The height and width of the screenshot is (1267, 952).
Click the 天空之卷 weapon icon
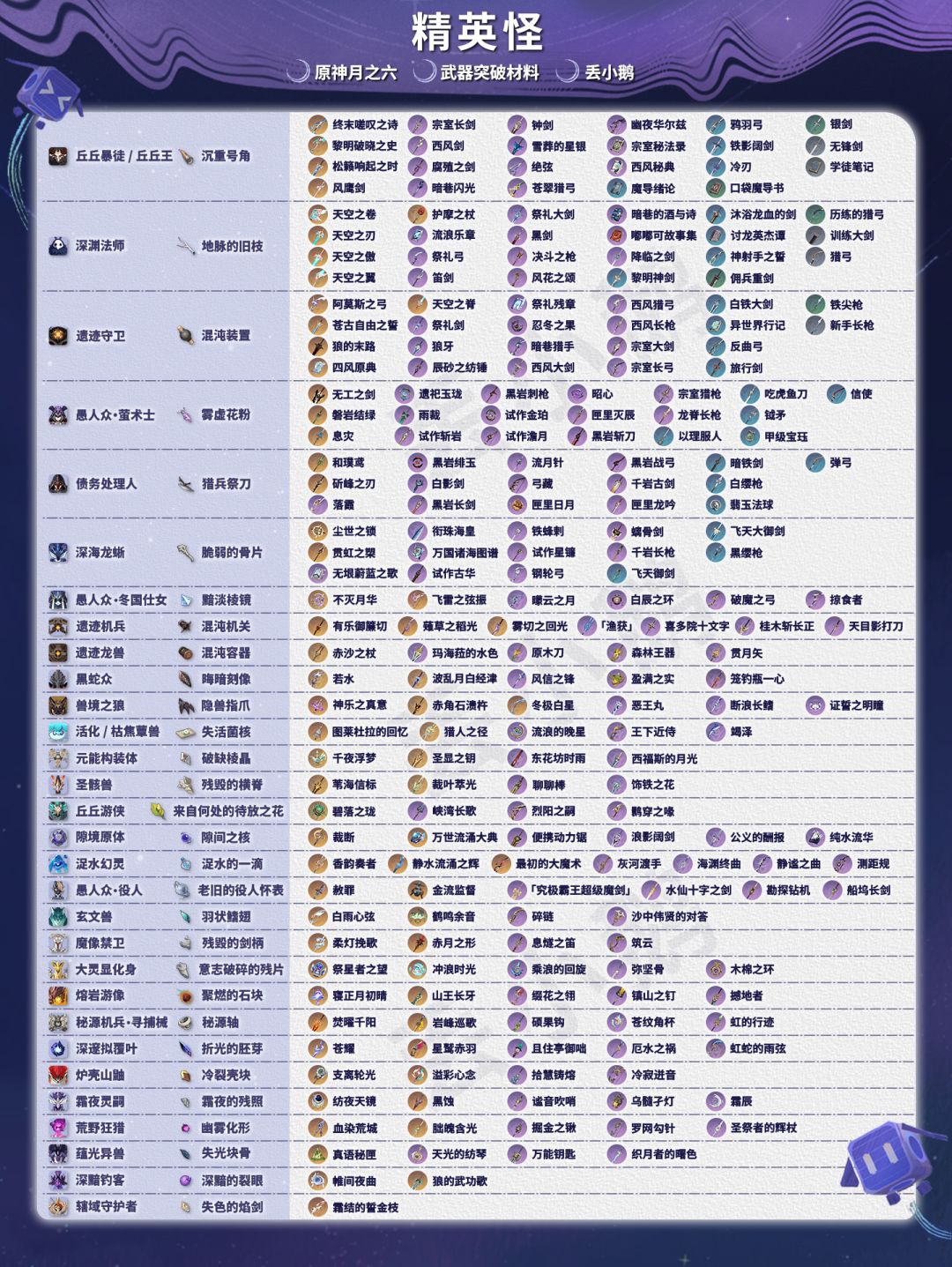pos(318,214)
